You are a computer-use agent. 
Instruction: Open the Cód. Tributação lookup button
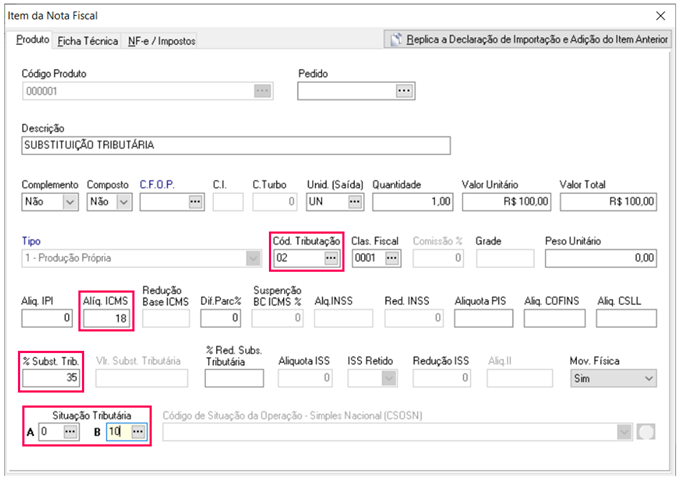[x=331, y=258]
